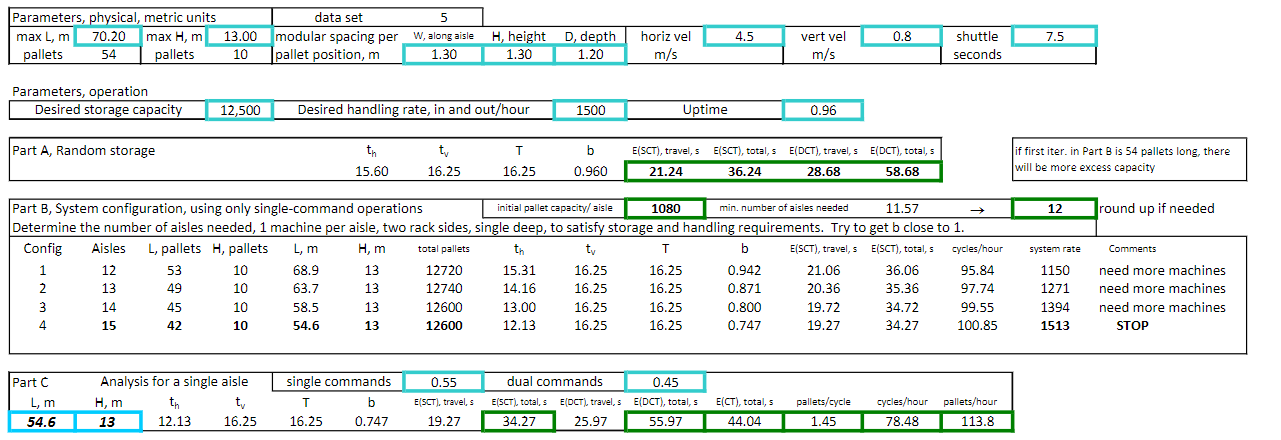This screenshot has width=1281, height=440.
Task: Click b value 0.942 in config 1
Action: click(744, 270)
